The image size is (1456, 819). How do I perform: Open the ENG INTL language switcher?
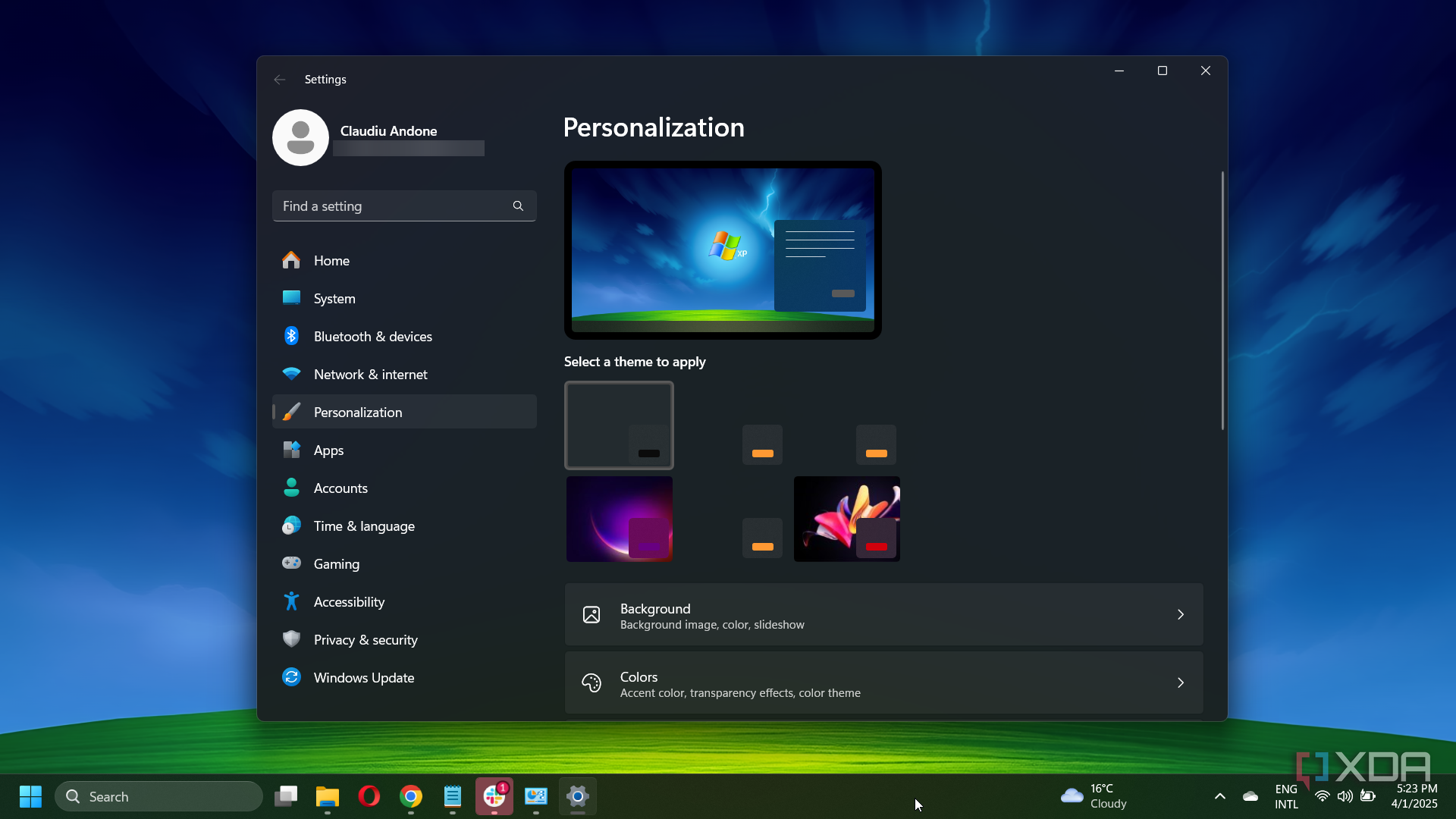pyautogui.click(x=1286, y=796)
